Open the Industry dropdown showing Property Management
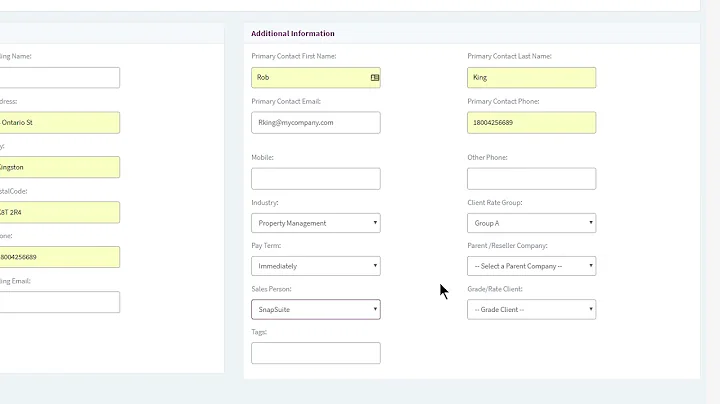This screenshot has width=720, height=404. click(315, 223)
